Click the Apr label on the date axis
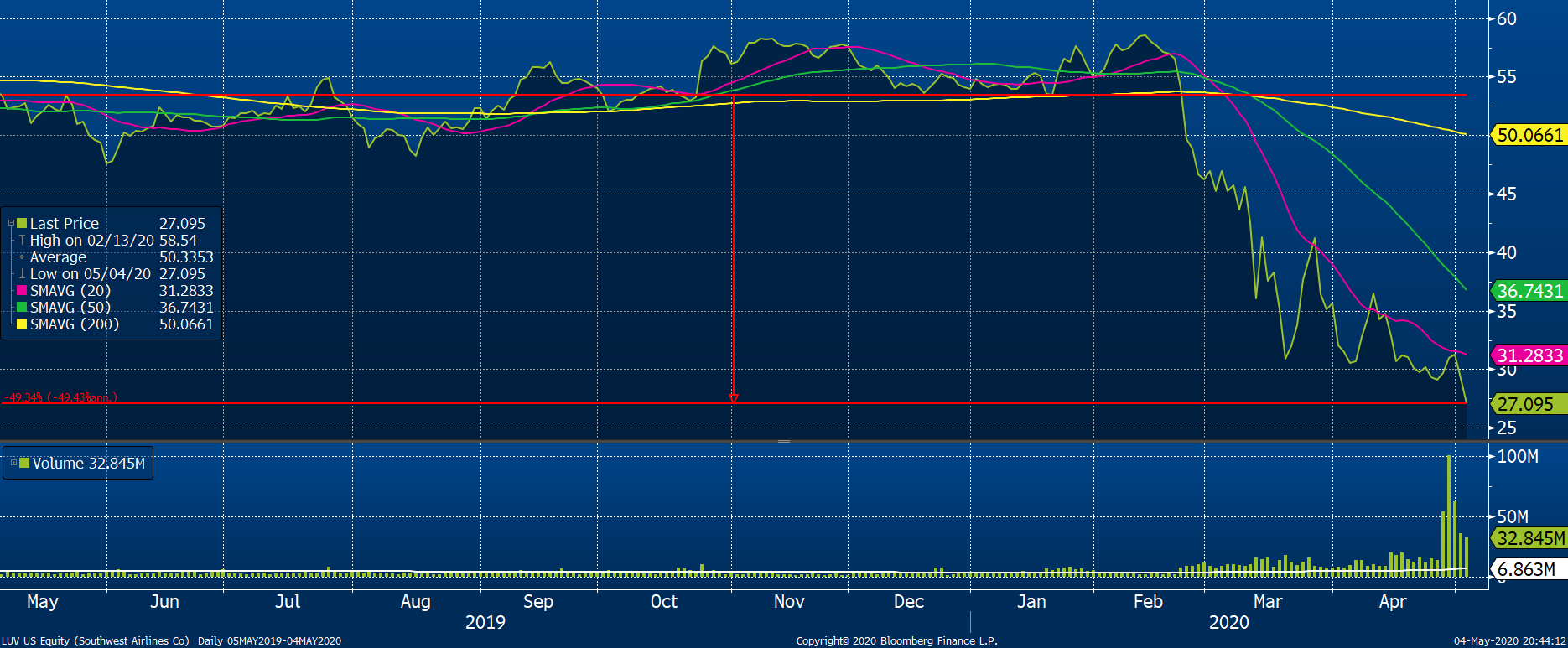1568x648 pixels. click(1393, 601)
